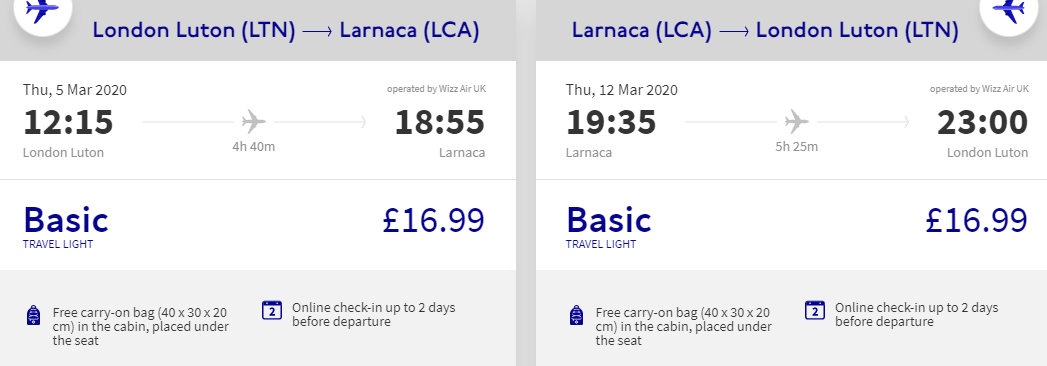This screenshot has height=366, width=1047.
Task: Choose the £16.99 return fare price
Action: 976,220
